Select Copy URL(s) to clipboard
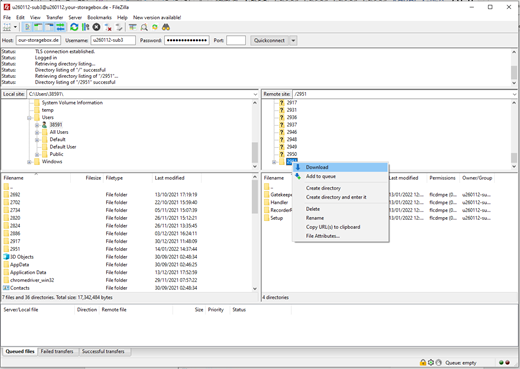The height and width of the screenshot is (369, 520). point(340,227)
